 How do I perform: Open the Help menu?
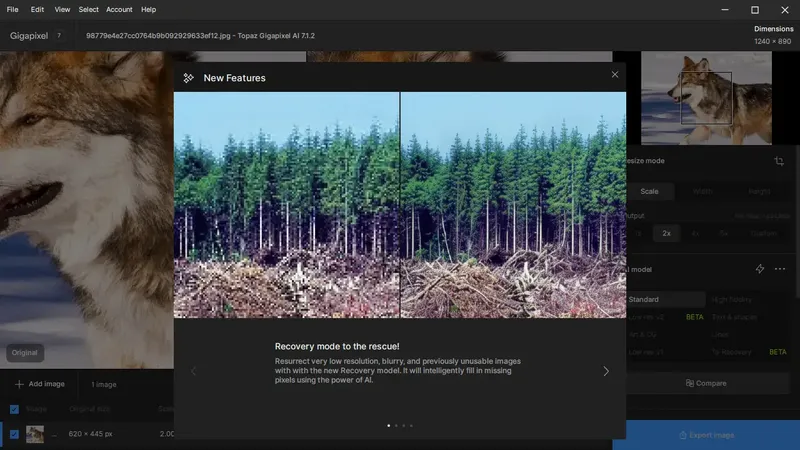click(x=148, y=10)
